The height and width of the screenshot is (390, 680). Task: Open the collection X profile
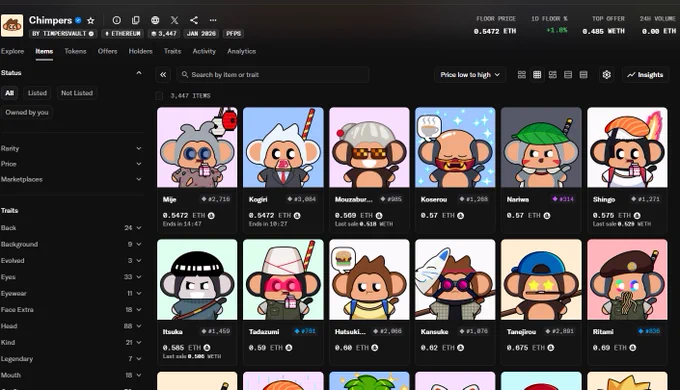[174, 20]
